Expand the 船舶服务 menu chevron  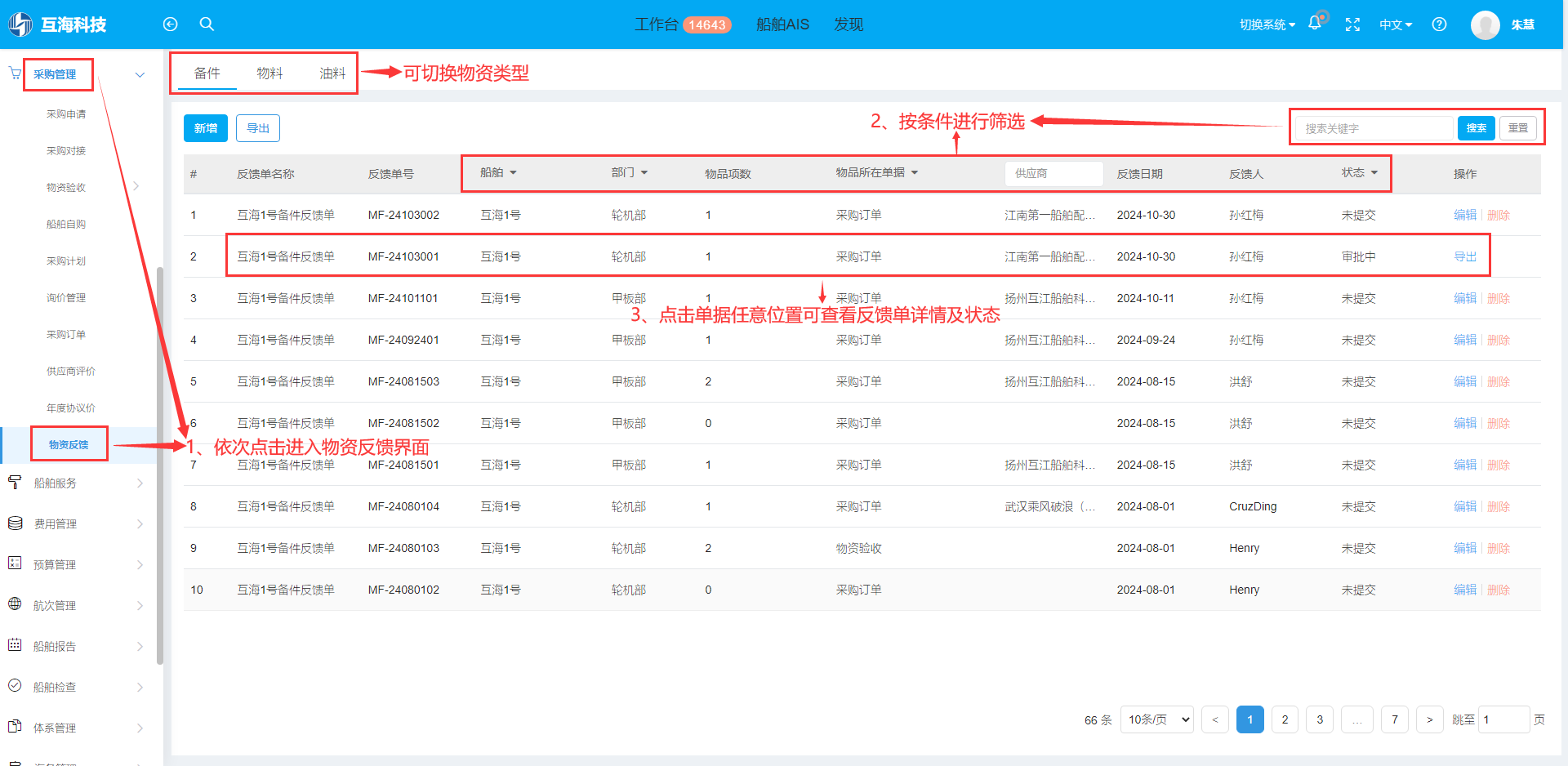(140, 483)
